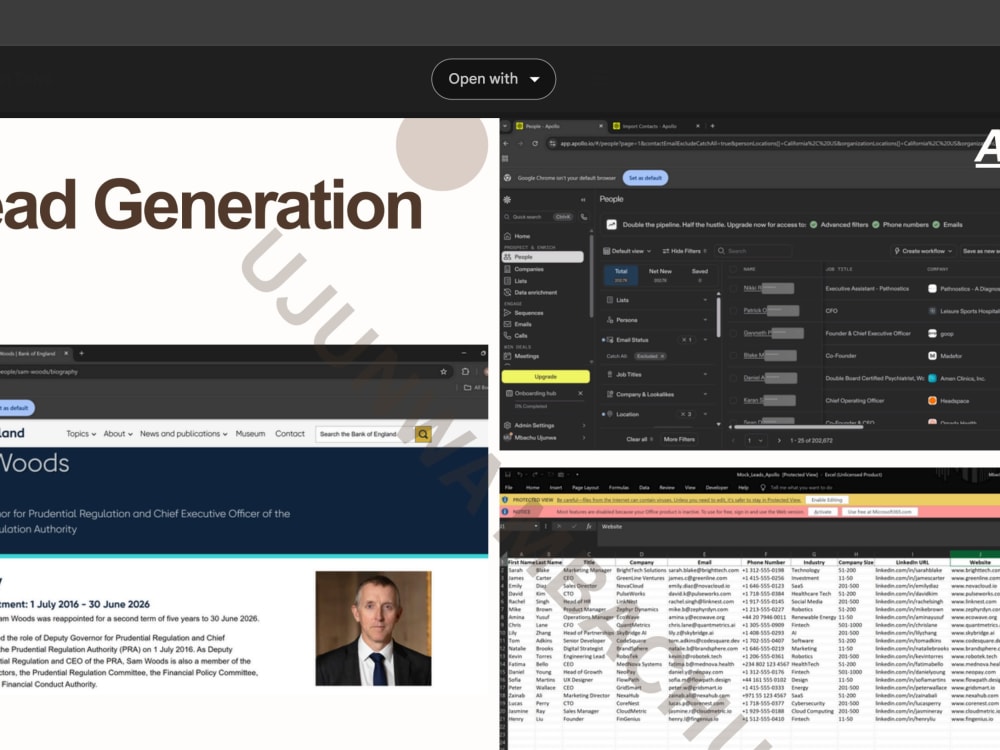This screenshot has height=750, width=1000.
Task: Click the 'Search the Bank of England' field
Action: click(365, 434)
